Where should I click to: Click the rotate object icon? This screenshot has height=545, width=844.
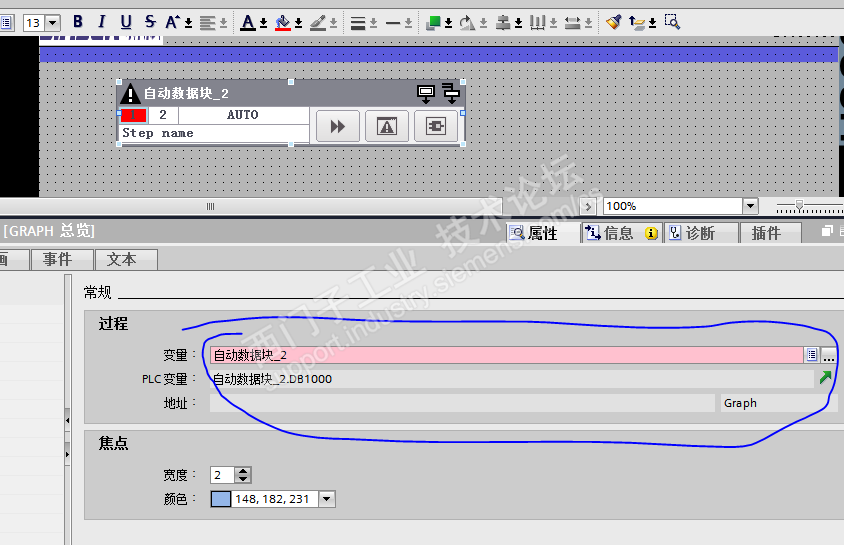tap(467, 23)
